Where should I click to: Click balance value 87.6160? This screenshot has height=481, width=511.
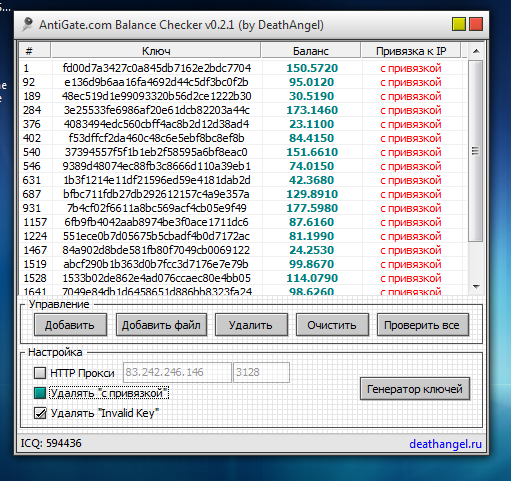click(311, 222)
